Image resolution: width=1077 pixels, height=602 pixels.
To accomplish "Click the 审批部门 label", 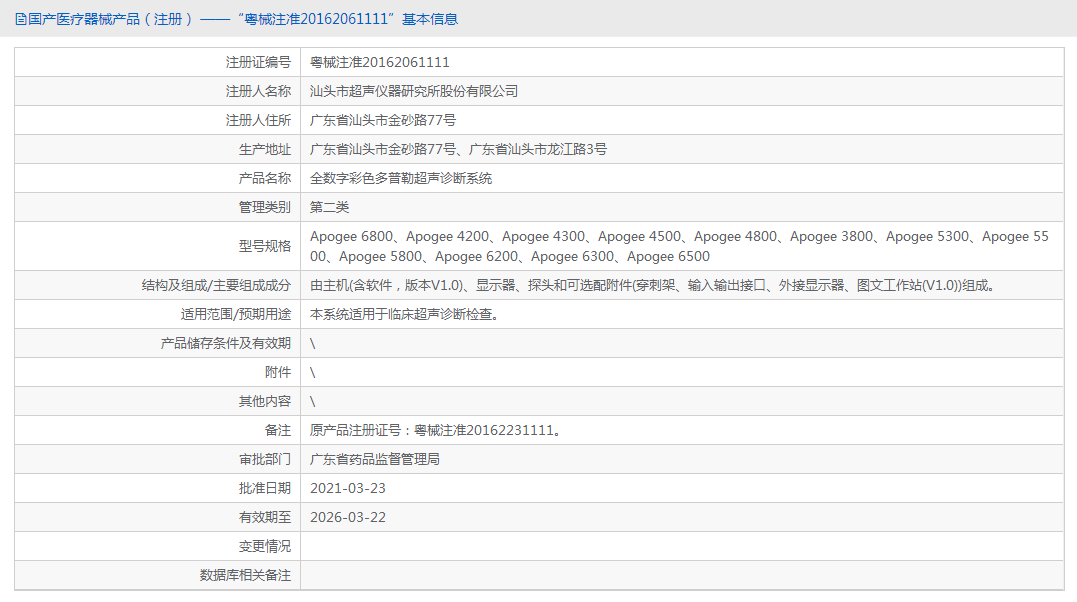I will click(x=264, y=459).
